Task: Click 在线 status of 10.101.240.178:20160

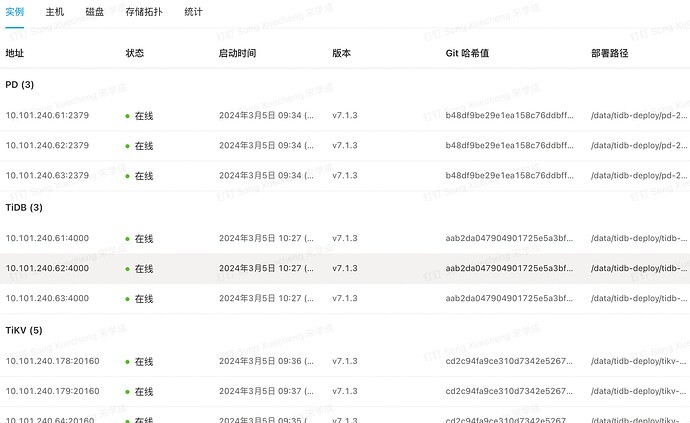Action: pos(139,361)
